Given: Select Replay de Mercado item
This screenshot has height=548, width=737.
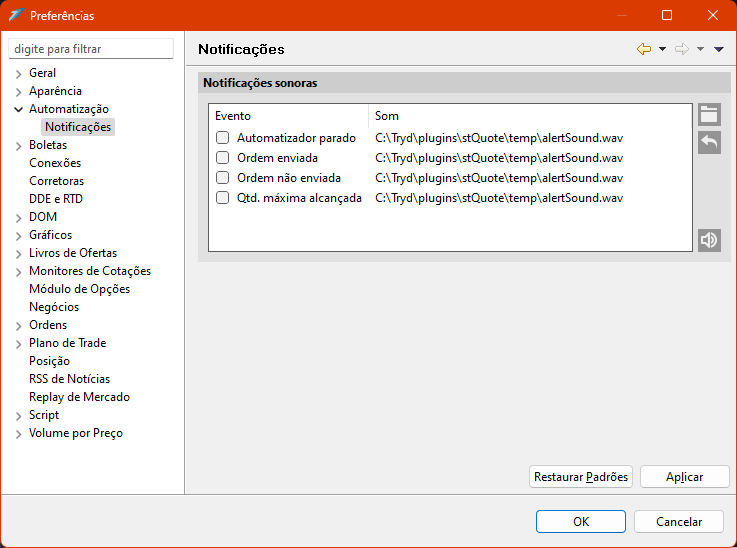Looking at the screenshot, I should click(79, 397).
